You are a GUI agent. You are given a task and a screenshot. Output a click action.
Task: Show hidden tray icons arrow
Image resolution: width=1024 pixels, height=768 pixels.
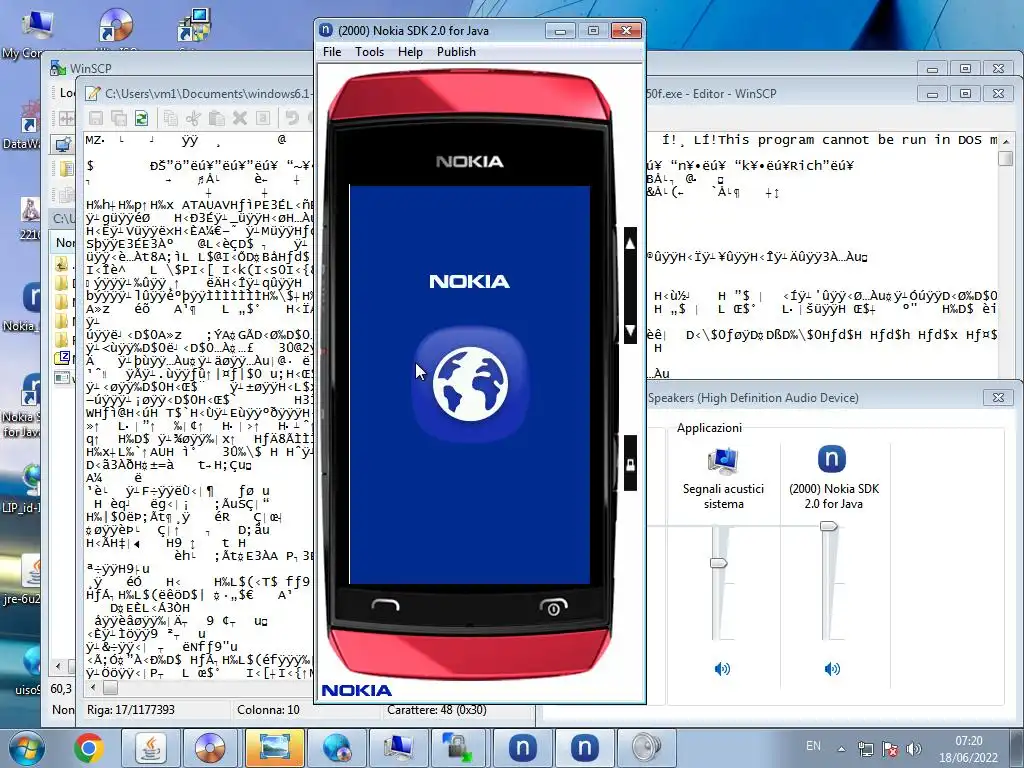tap(841, 748)
